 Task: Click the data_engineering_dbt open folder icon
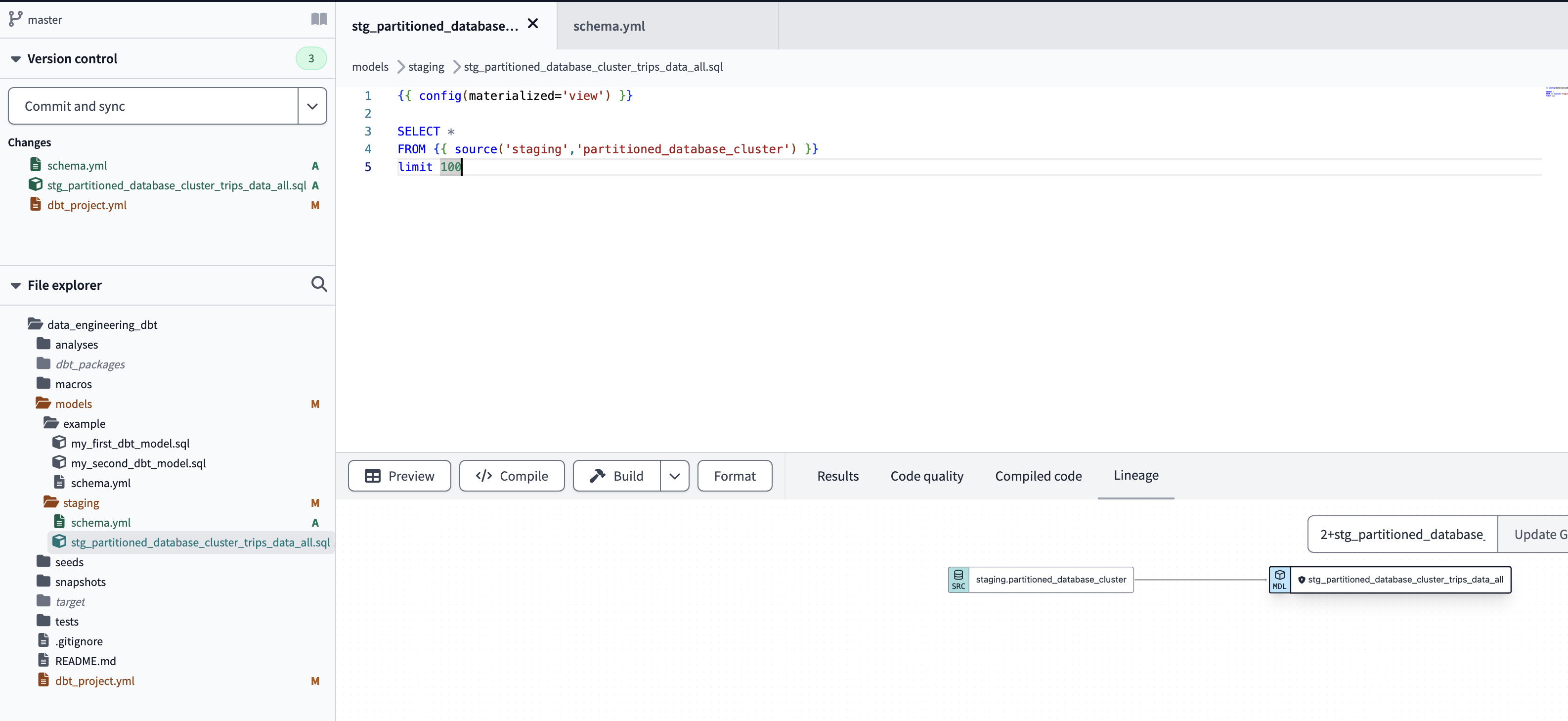pyautogui.click(x=35, y=324)
